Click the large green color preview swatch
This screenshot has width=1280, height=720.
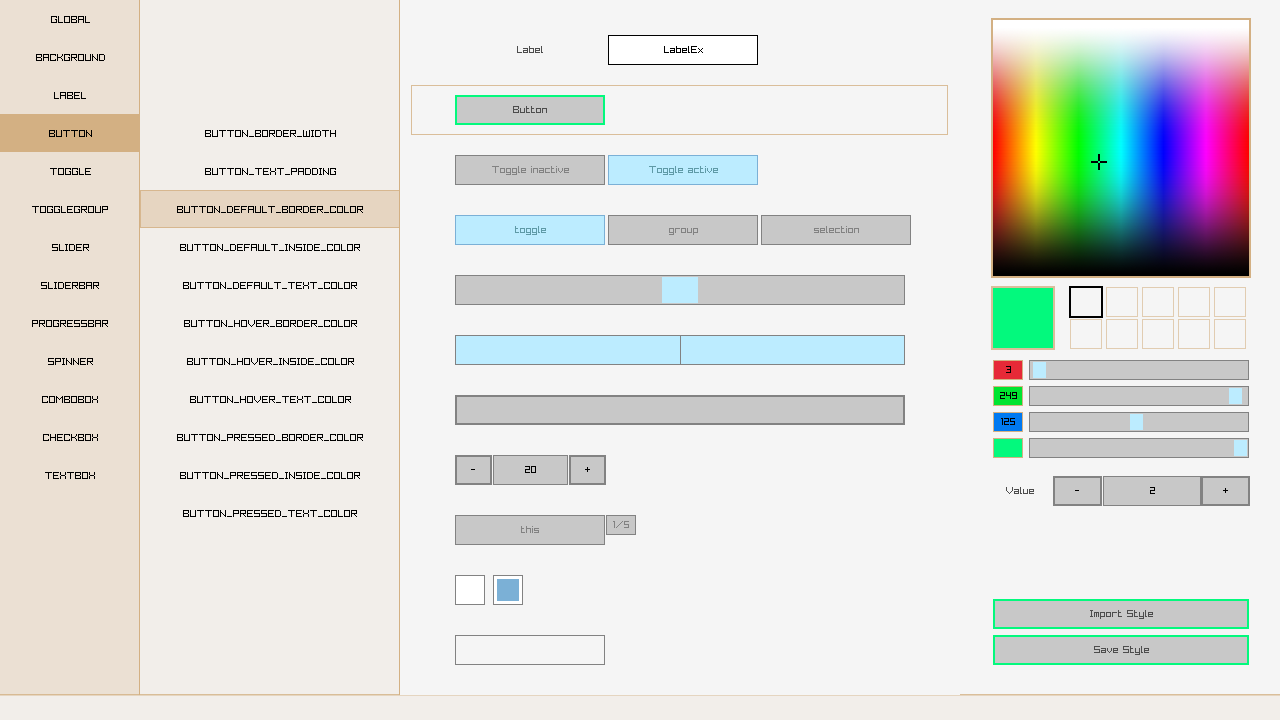point(1023,318)
